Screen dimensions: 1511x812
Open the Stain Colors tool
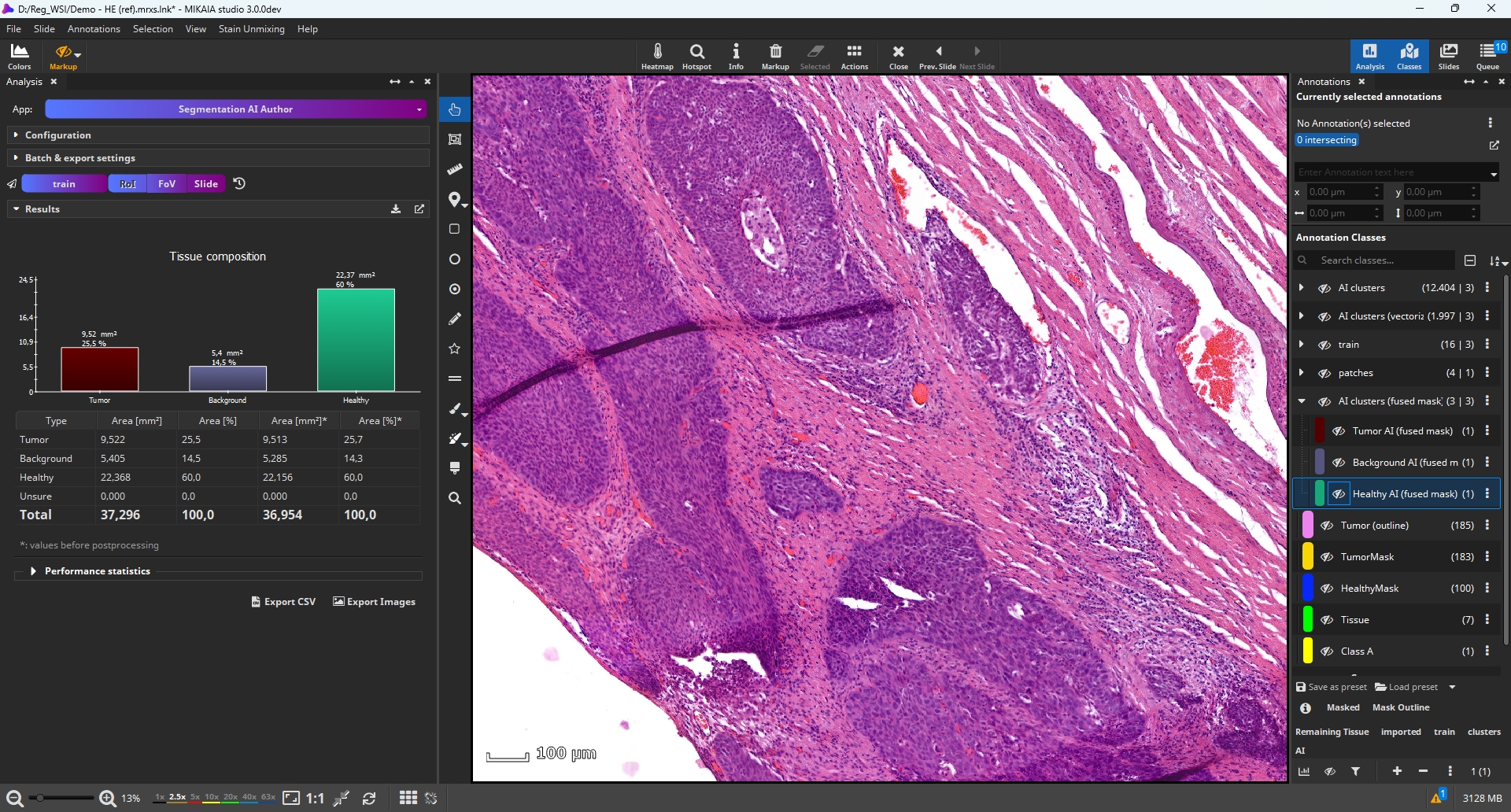click(20, 56)
